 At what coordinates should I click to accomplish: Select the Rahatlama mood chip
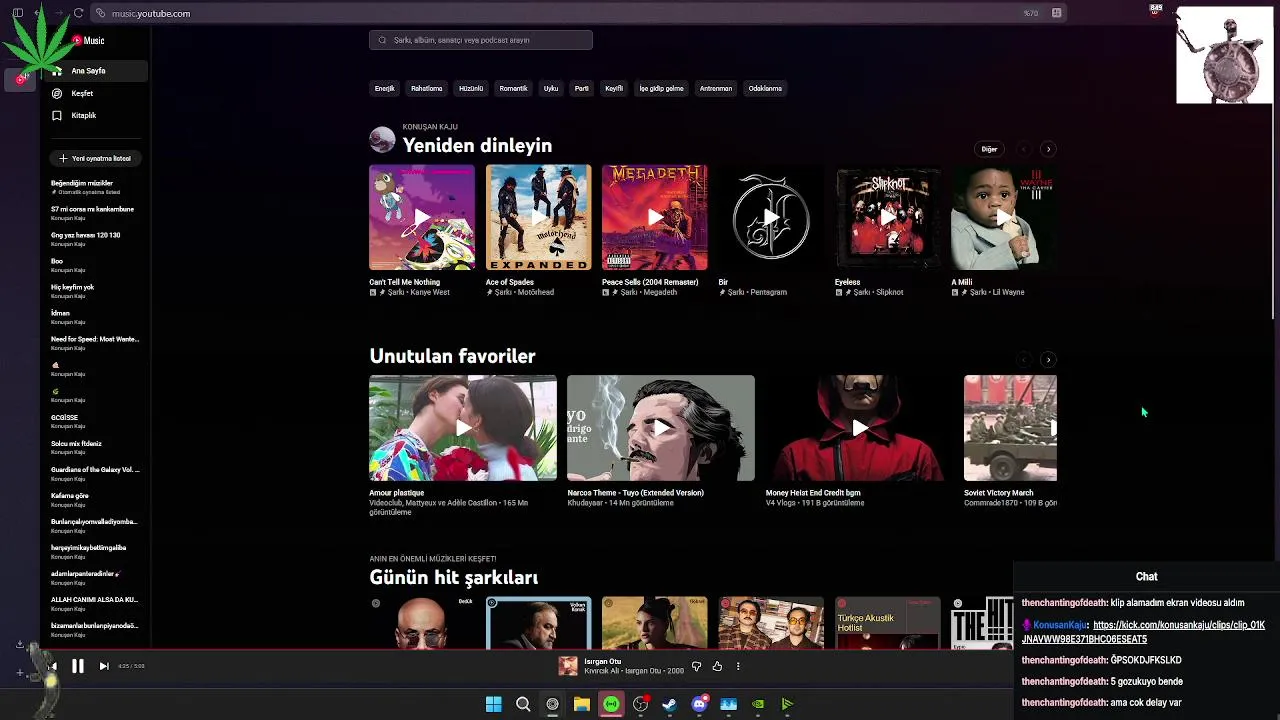coord(426,88)
